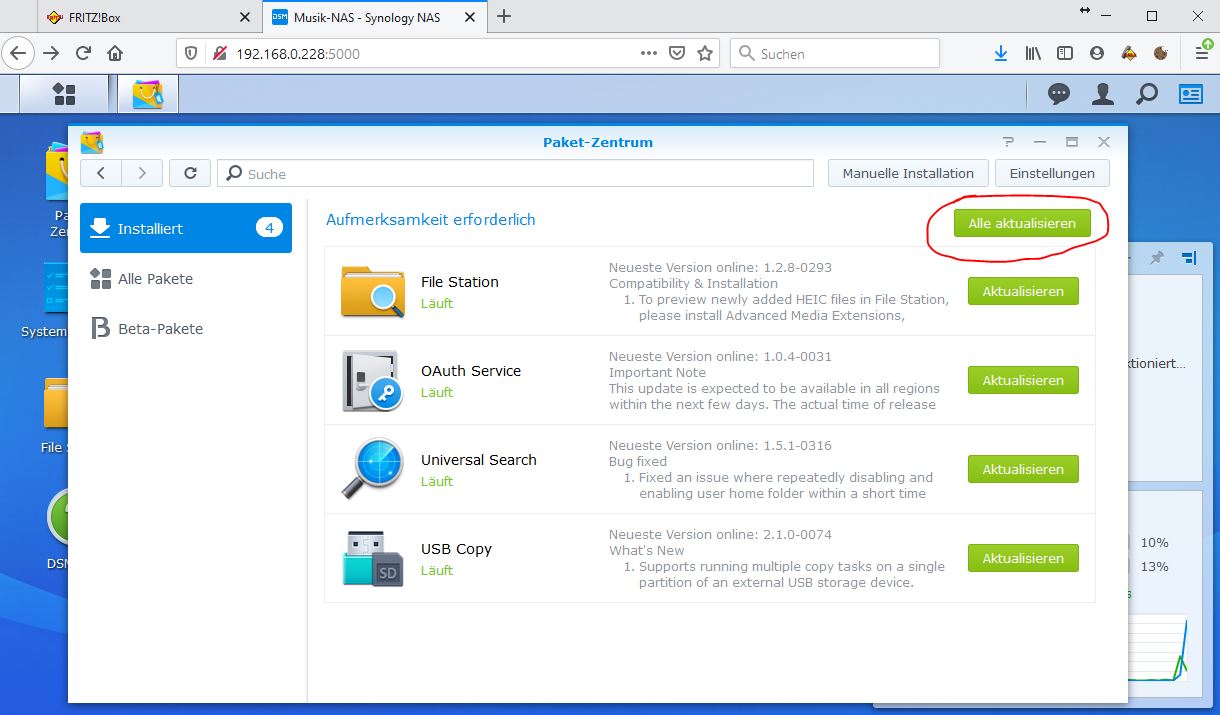Screen dimensions: 1220x715
Task: Open the Firefox hamburger menu
Action: (x=1203, y=53)
